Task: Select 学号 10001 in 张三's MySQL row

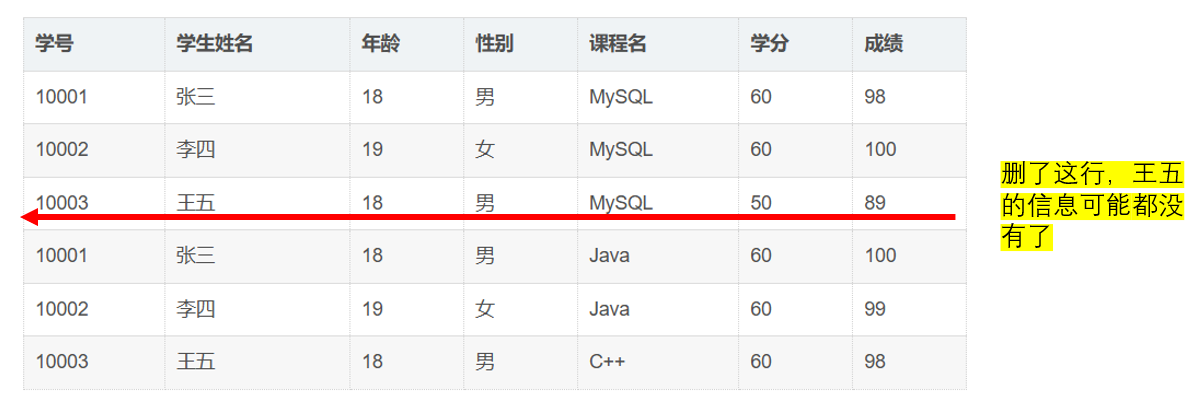Action: point(61,97)
